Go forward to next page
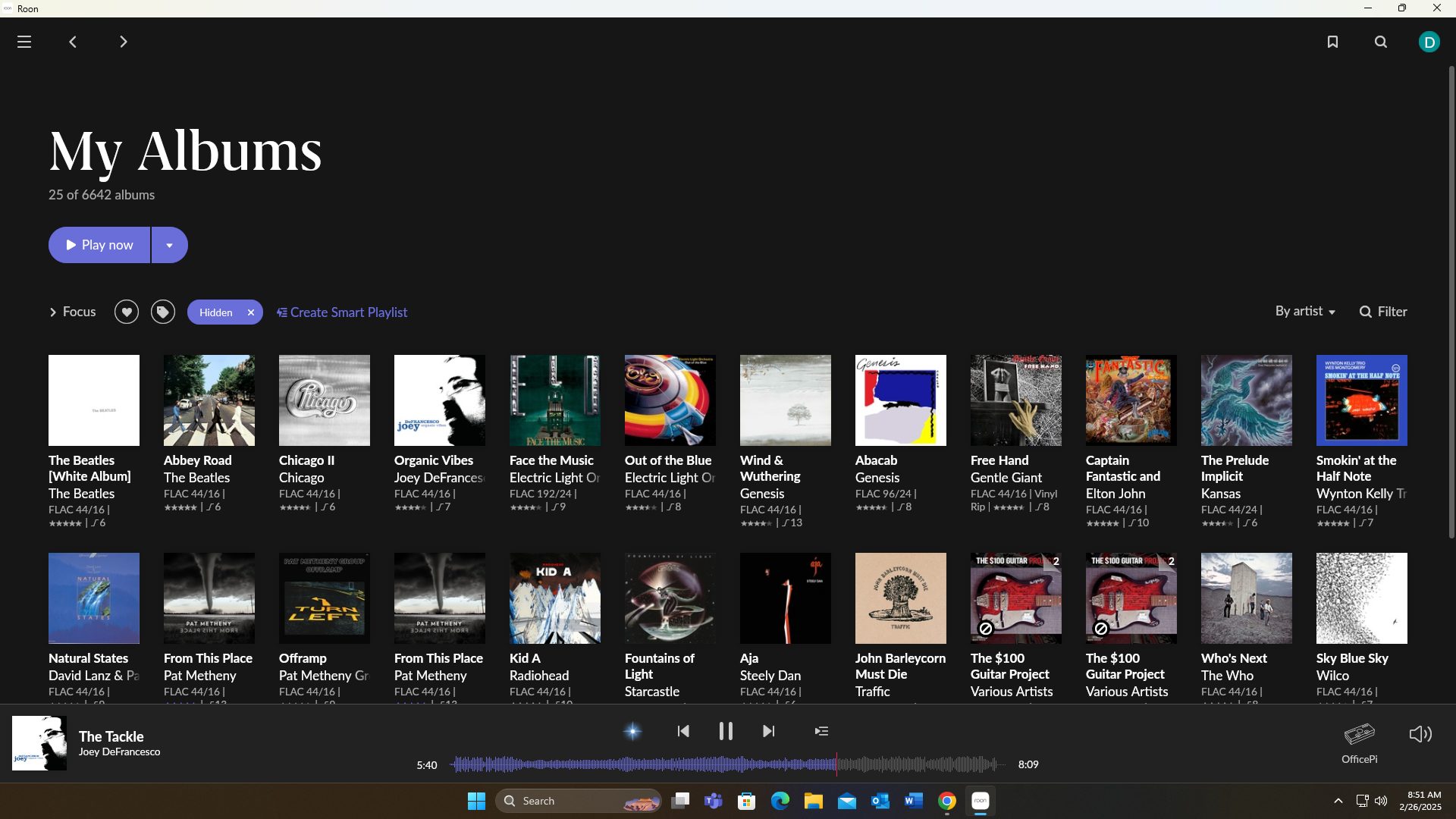The height and width of the screenshot is (819, 1456). point(124,42)
